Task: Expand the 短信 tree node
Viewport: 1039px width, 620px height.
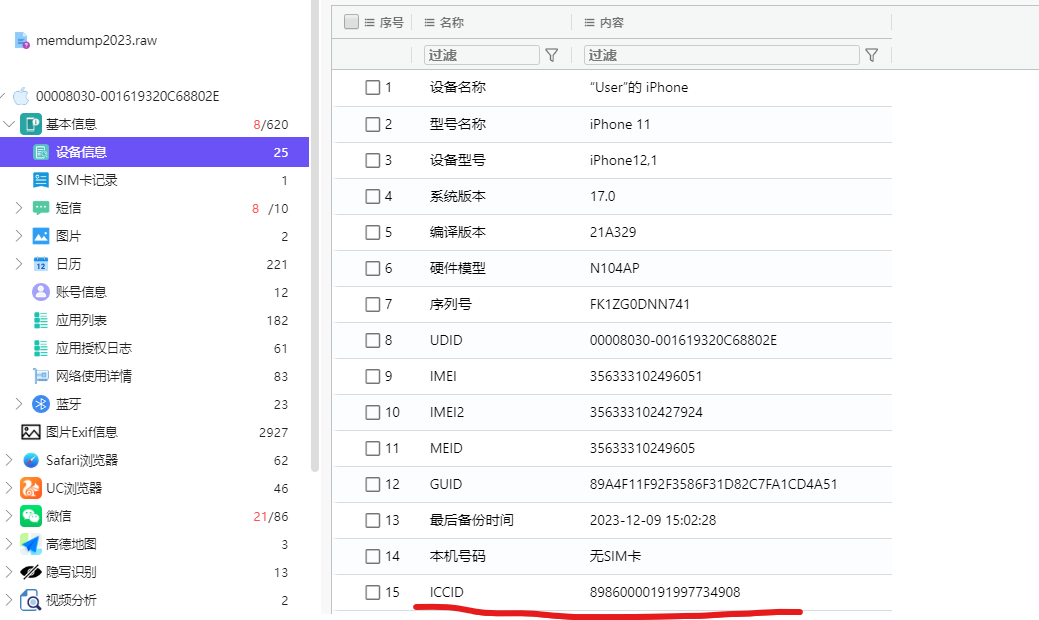Action: click(x=19, y=208)
